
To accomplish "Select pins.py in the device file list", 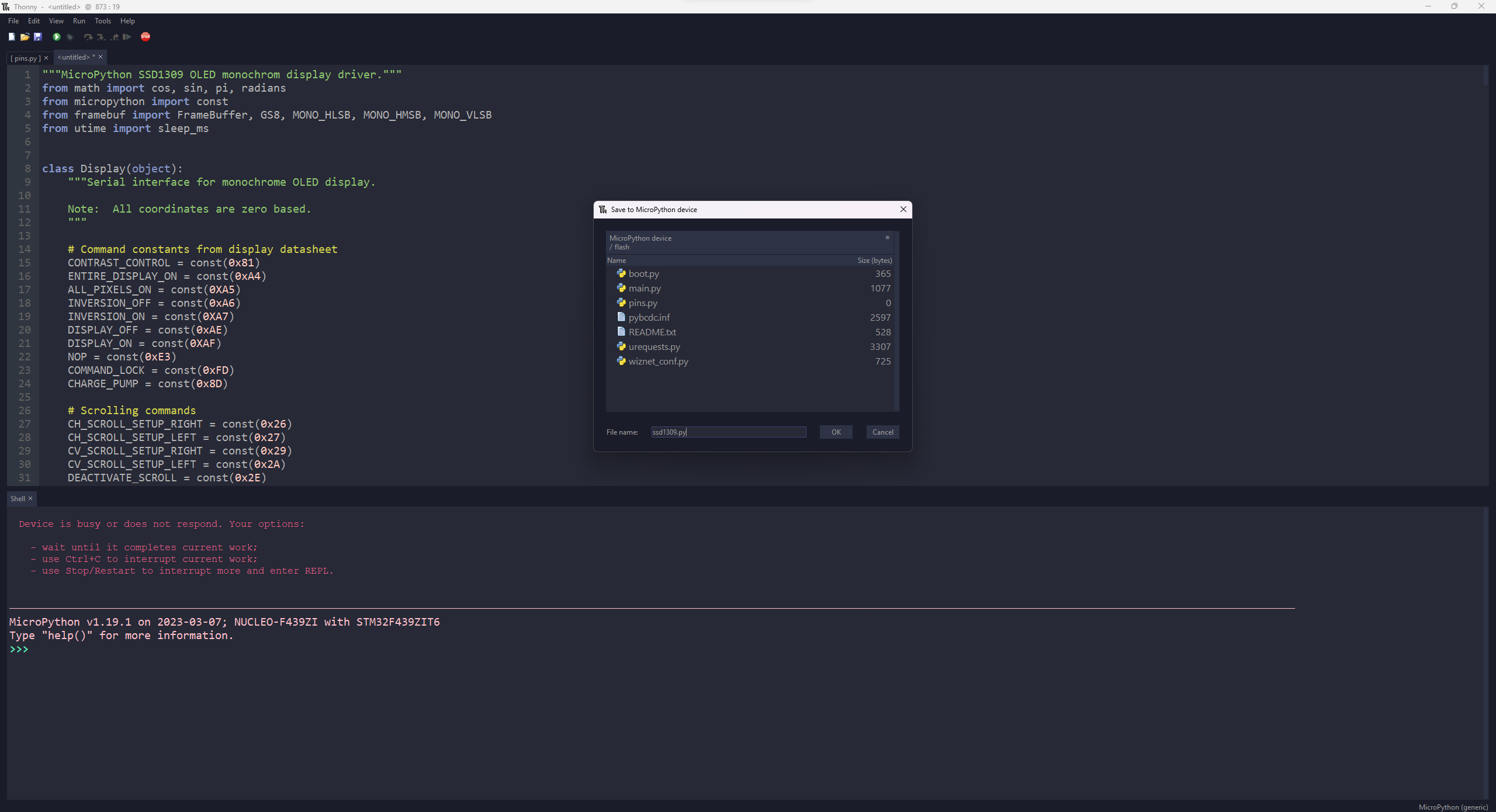I will tap(750, 303).
